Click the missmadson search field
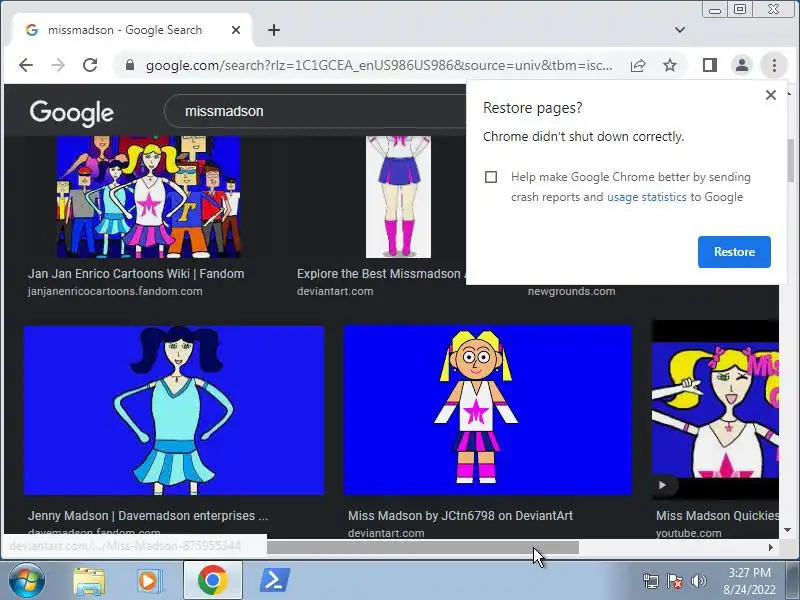This screenshot has width=800, height=600. [x=316, y=111]
